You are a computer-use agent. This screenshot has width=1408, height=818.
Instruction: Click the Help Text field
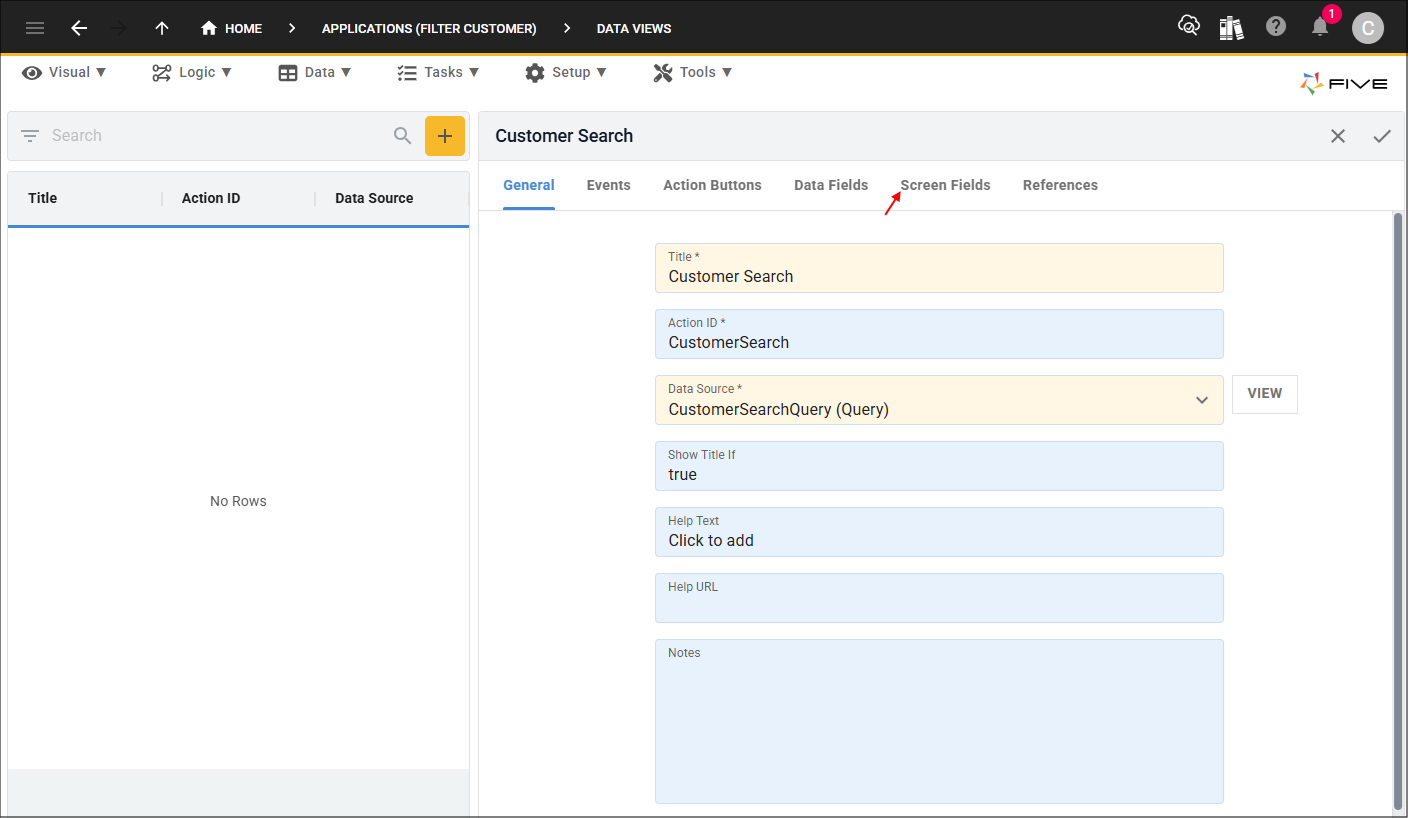[x=939, y=532]
